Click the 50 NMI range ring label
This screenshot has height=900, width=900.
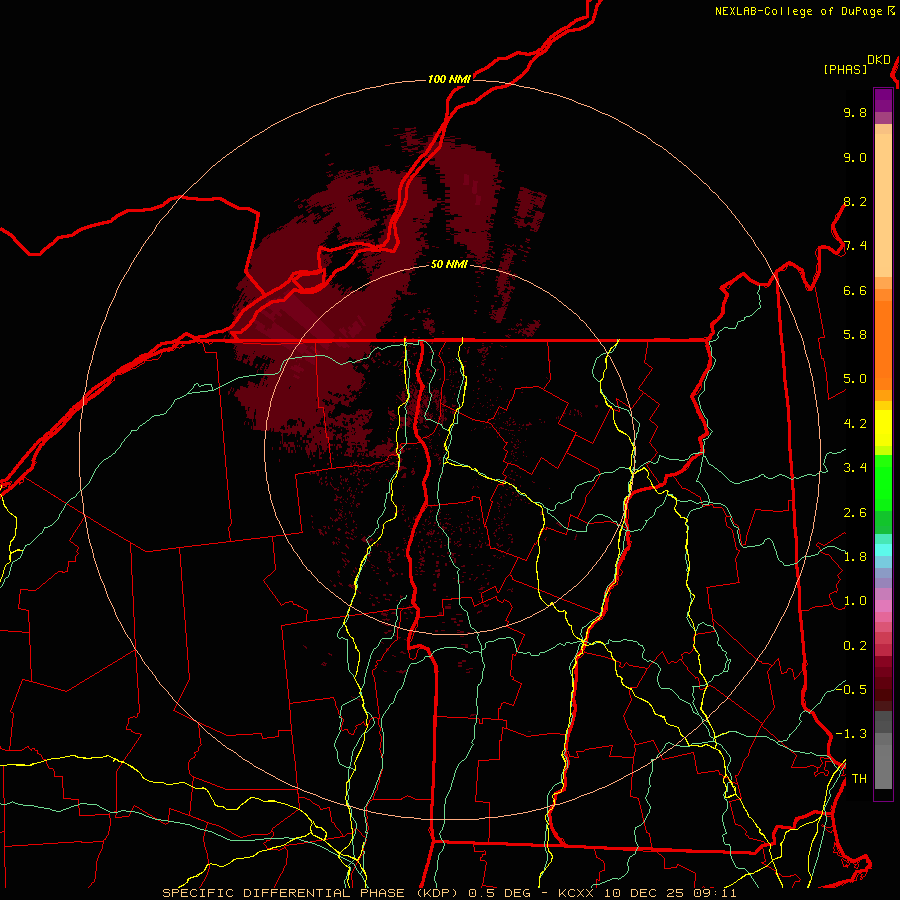pyautogui.click(x=449, y=264)
